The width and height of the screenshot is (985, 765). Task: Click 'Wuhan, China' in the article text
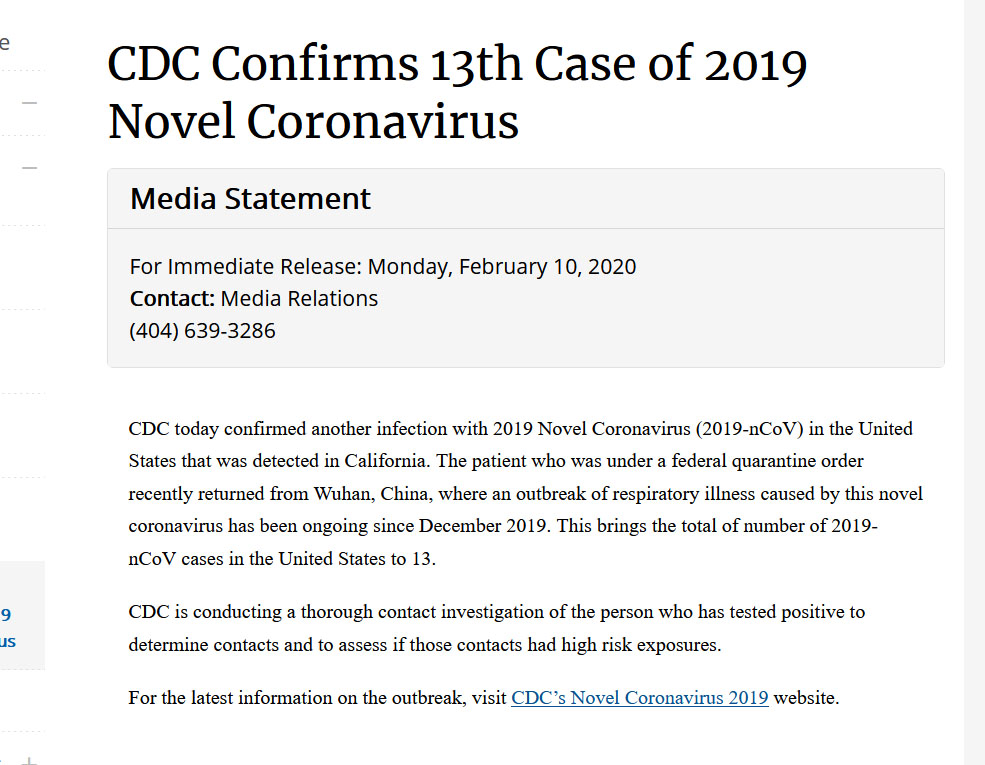(x=373, y=494)
